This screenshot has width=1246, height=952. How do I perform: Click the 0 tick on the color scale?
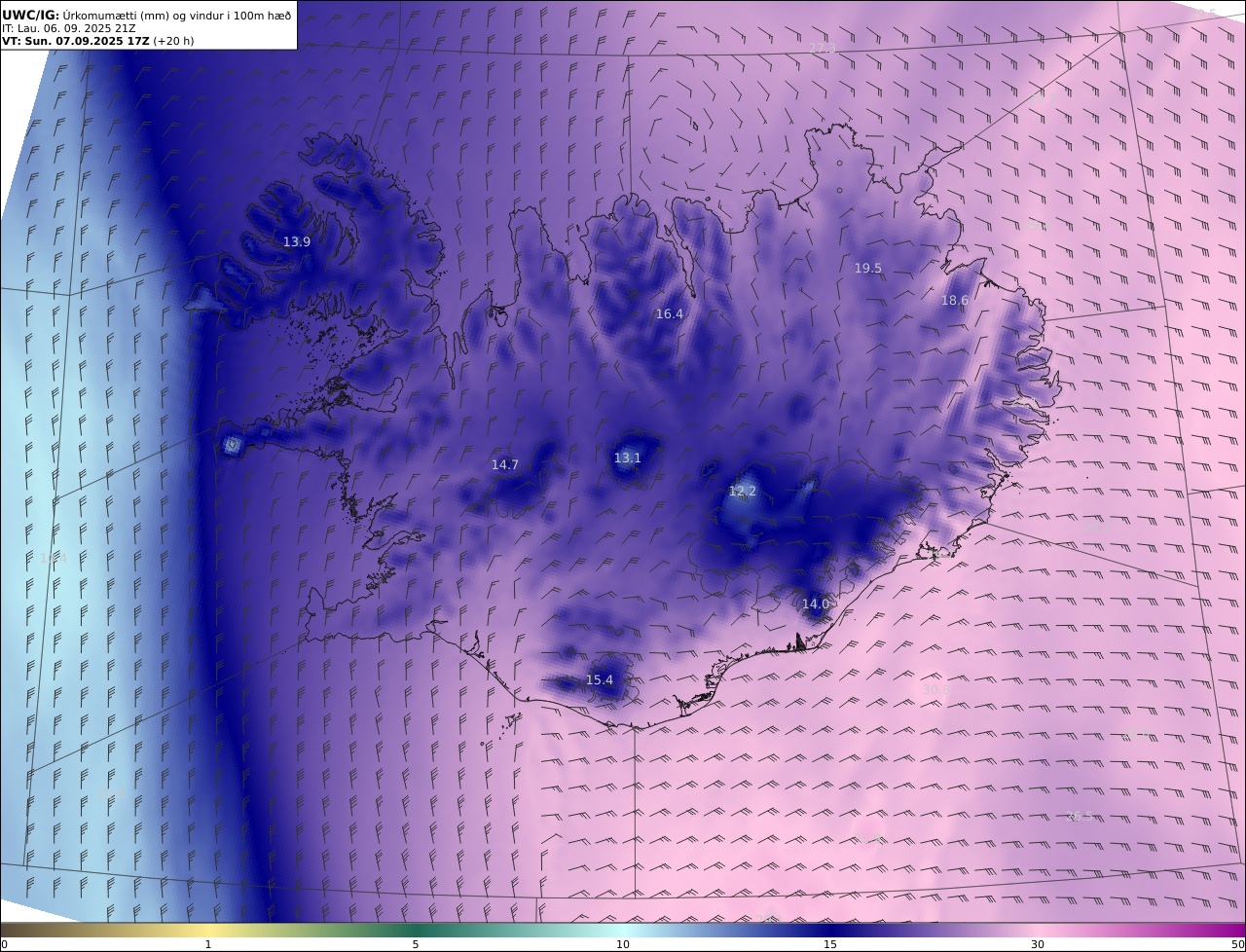pos(4,944)
